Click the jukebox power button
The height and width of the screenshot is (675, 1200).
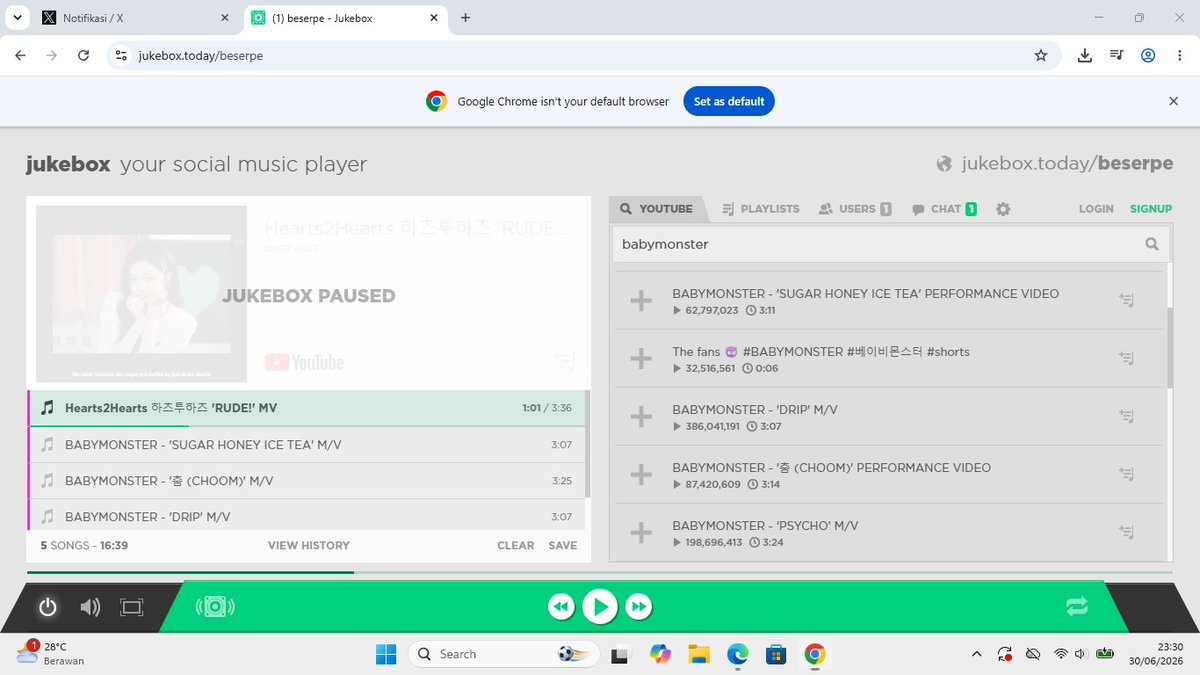(47, 607)
